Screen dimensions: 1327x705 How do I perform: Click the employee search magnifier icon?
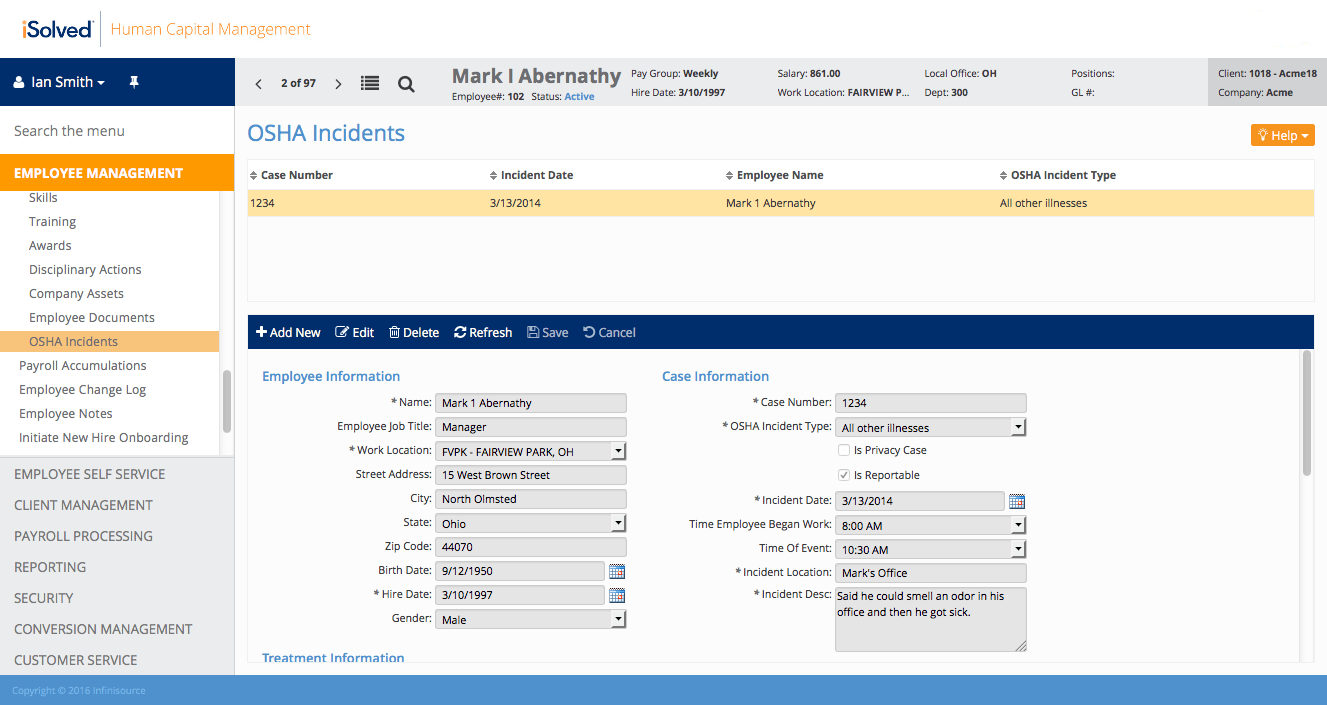406,84
